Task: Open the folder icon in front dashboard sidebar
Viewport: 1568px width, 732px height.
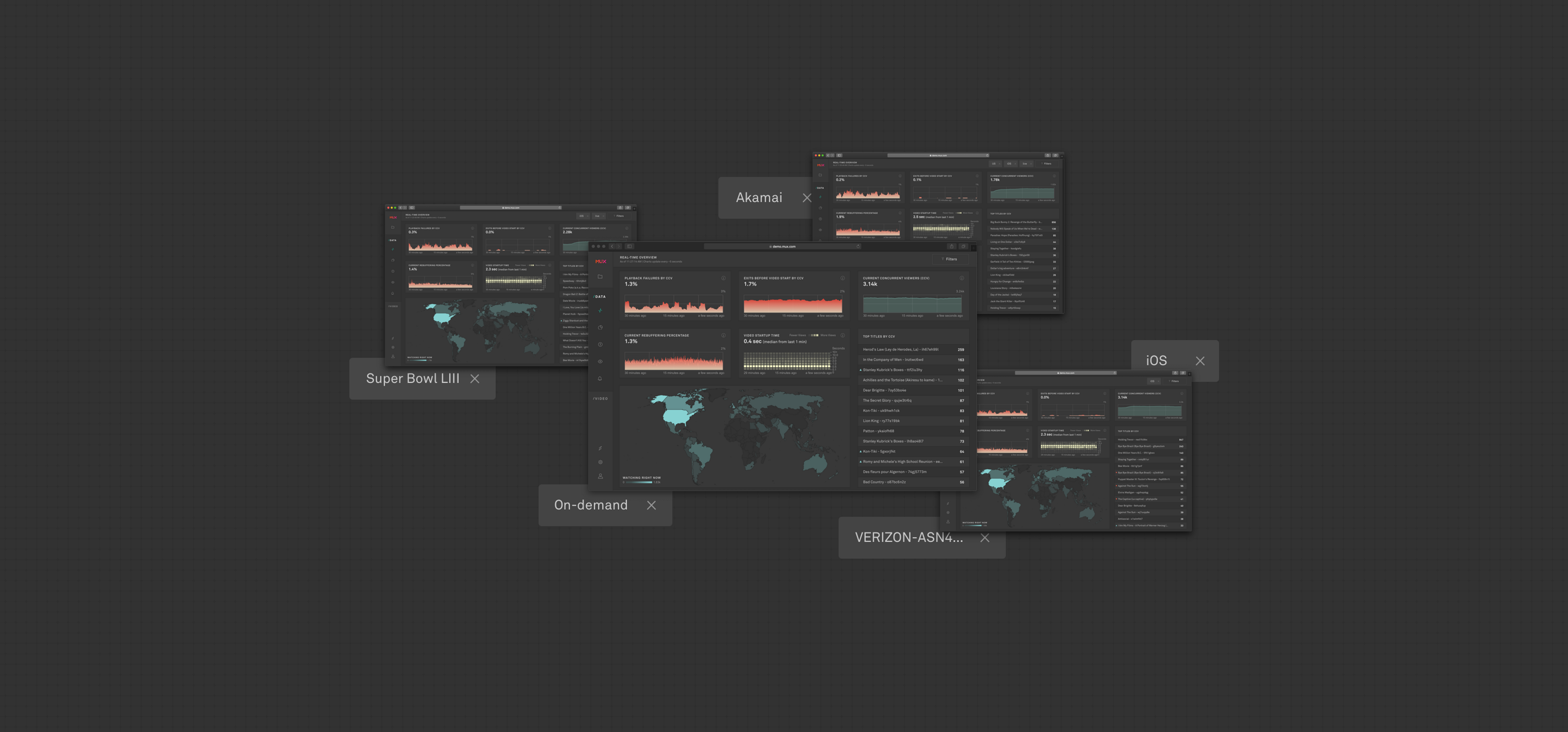Action: [x=599, y=277]
